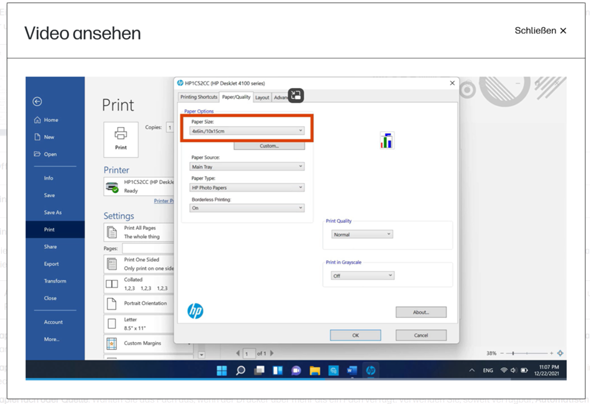Open Widgets on taskbar

tap(278, 371)
